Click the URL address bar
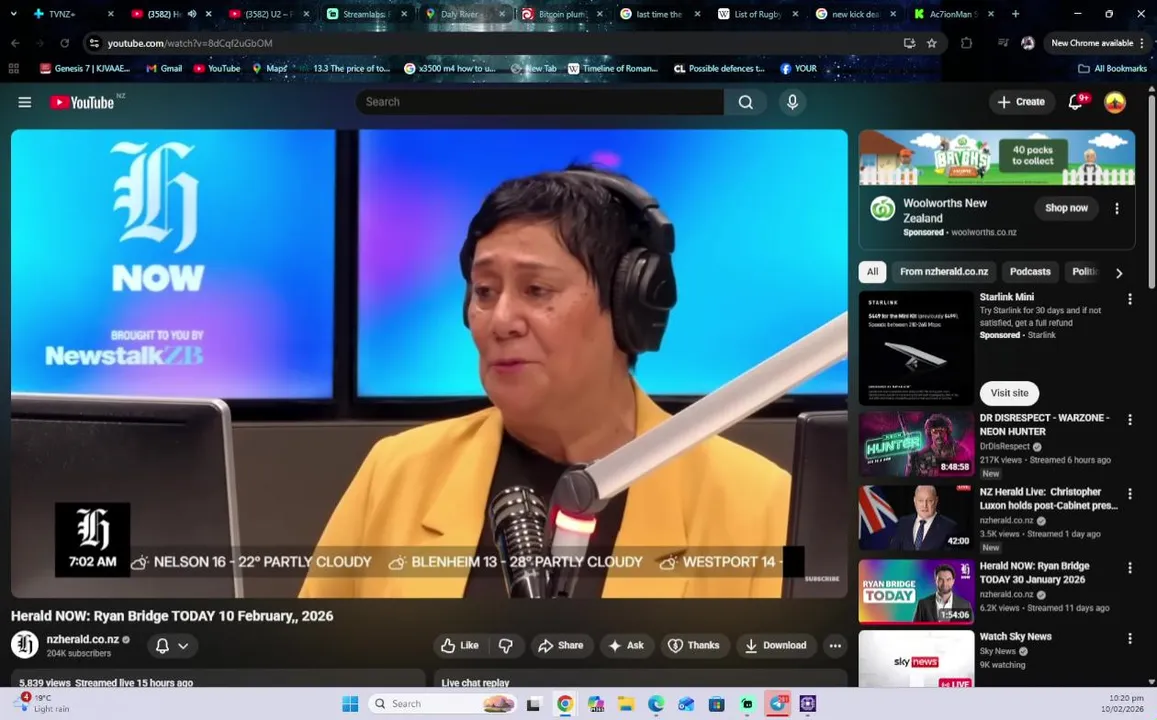The image size is (1157, 720). [502, 44]
